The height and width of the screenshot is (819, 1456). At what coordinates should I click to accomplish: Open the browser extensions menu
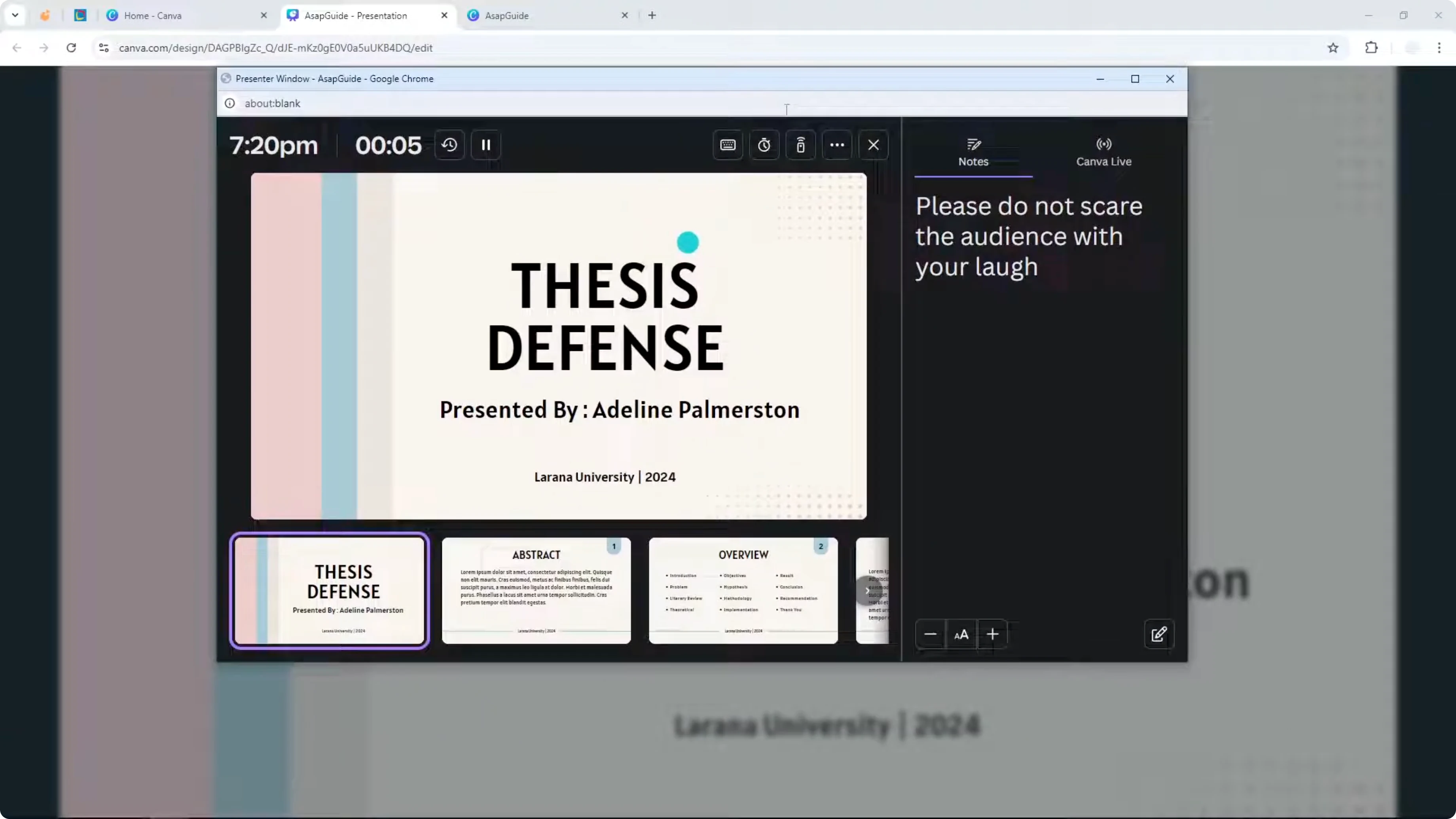click(1371, 48)
